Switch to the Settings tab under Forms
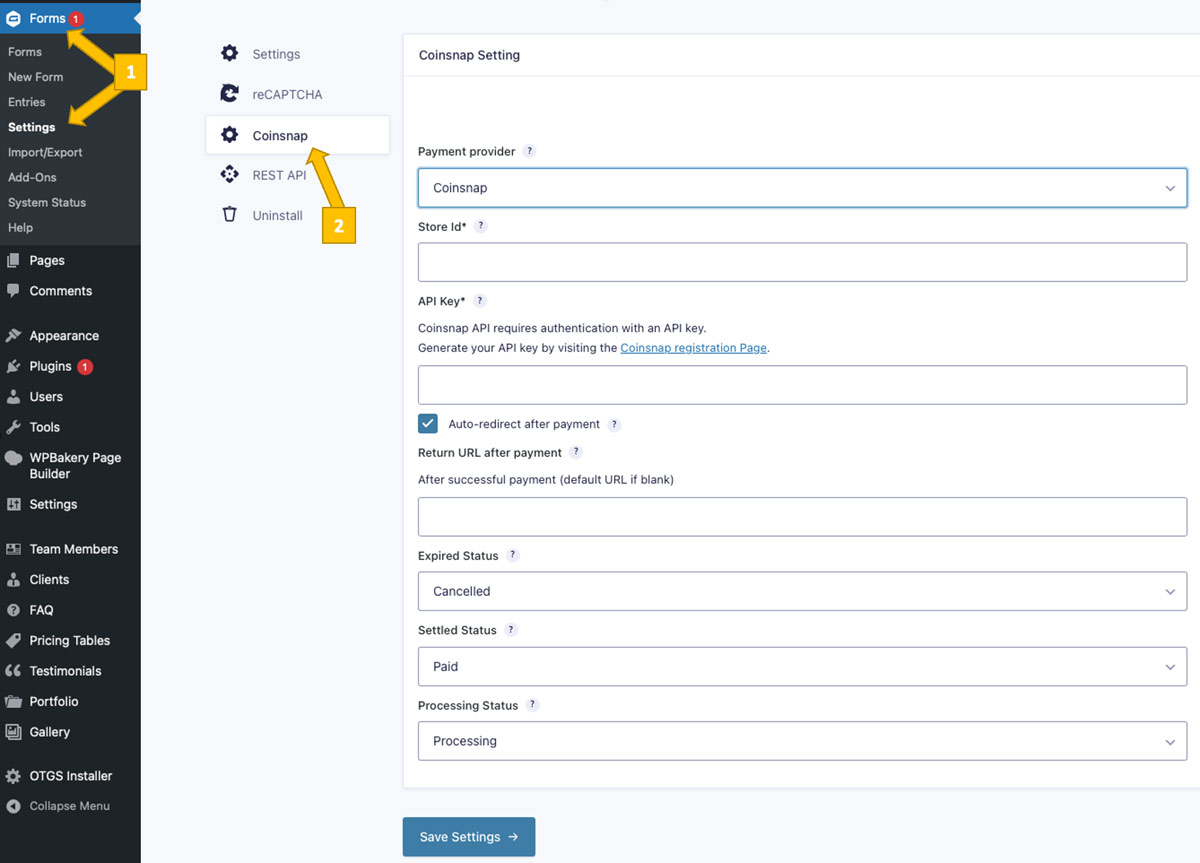The width and height of the screenshot is (1200, 863). pos(30,127)
